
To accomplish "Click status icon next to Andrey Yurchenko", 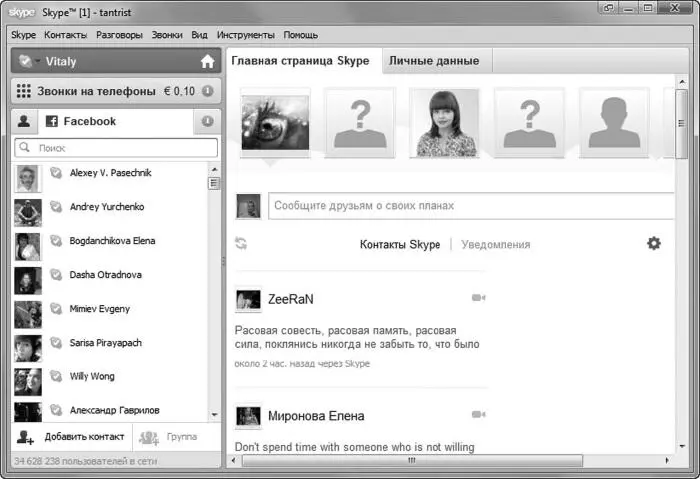I will [56, 206].
